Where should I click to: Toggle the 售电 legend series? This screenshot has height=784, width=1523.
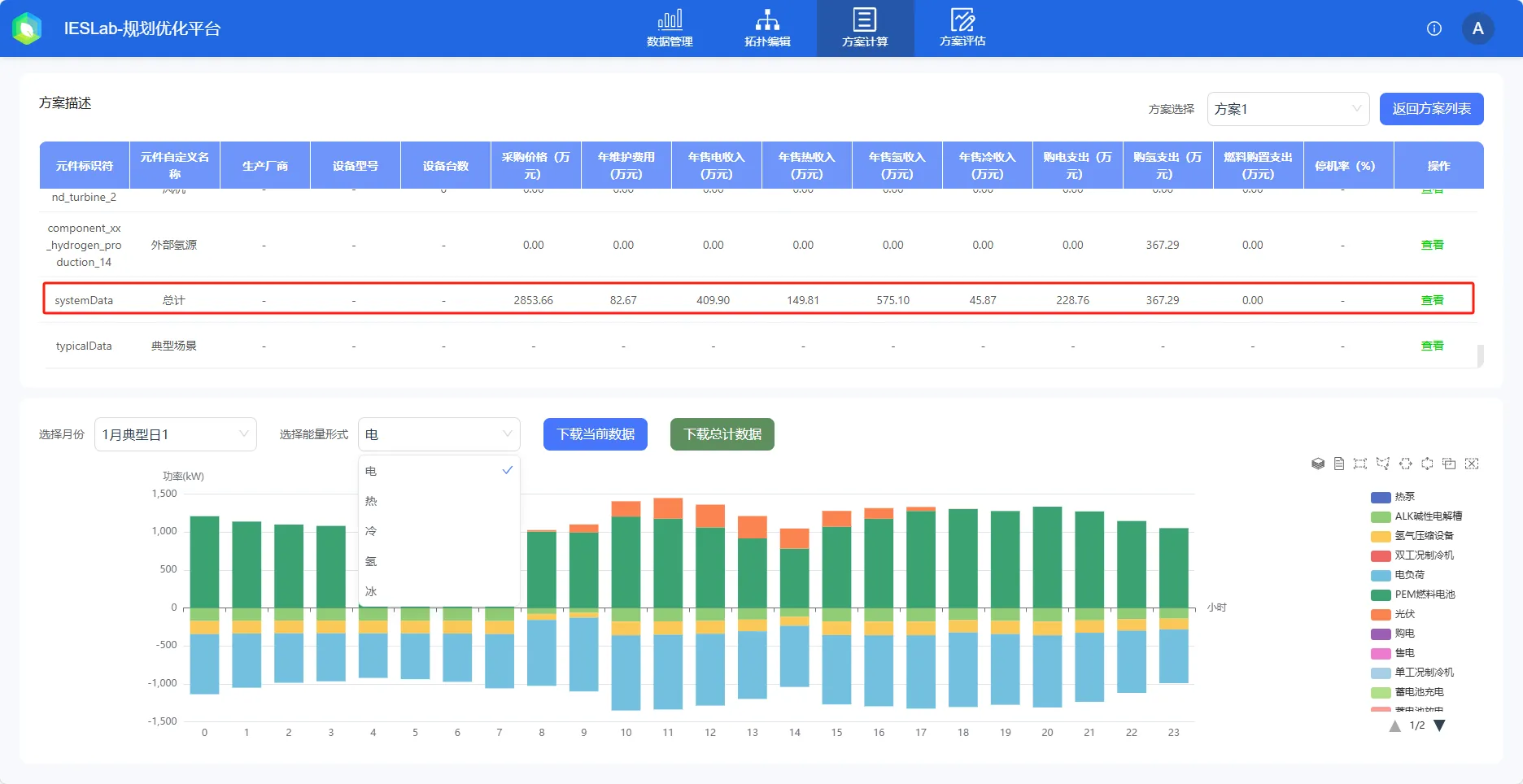tap(1393, 653)
